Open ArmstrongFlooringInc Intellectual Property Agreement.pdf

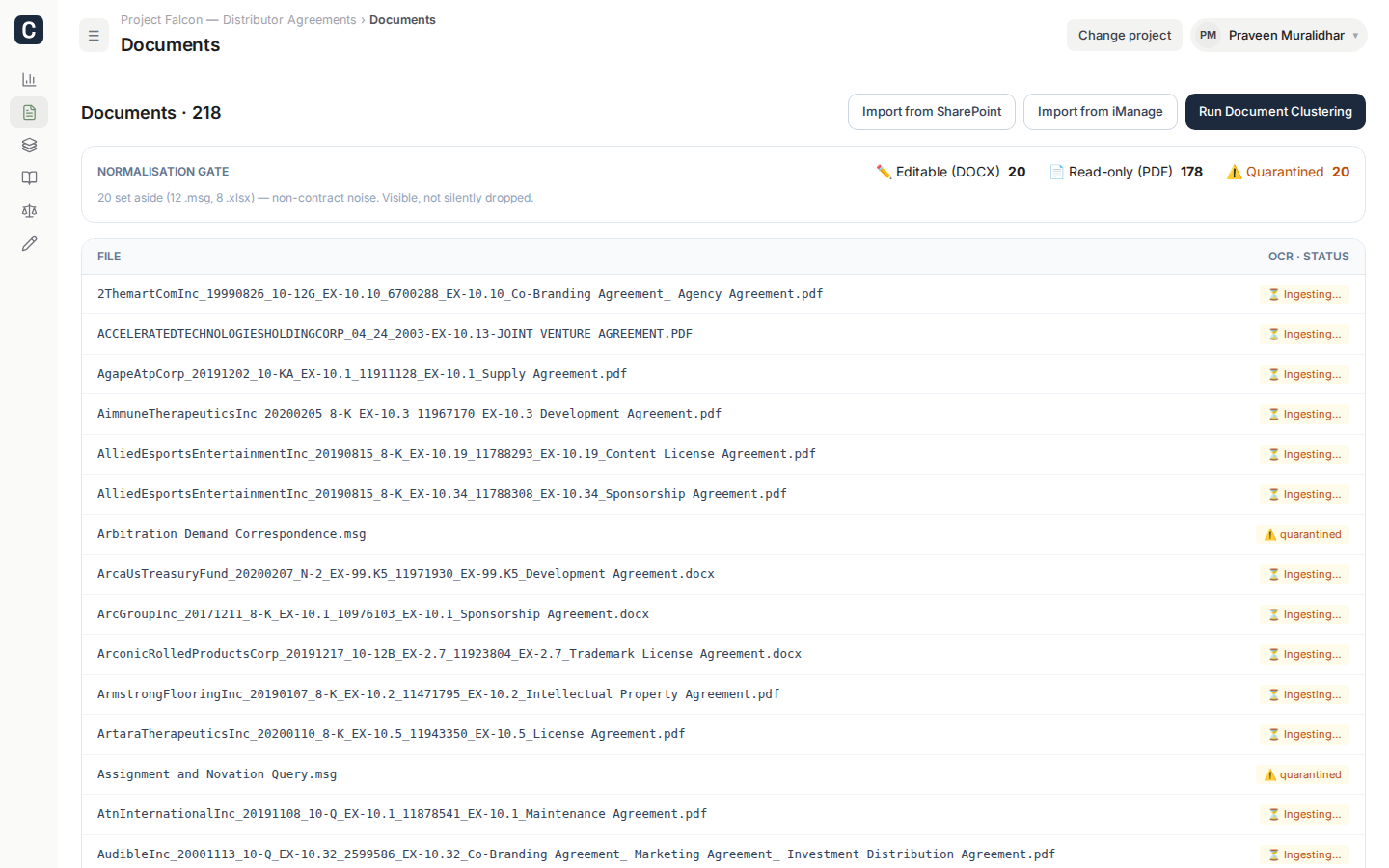pyautogui.click(x=438, y=694)
